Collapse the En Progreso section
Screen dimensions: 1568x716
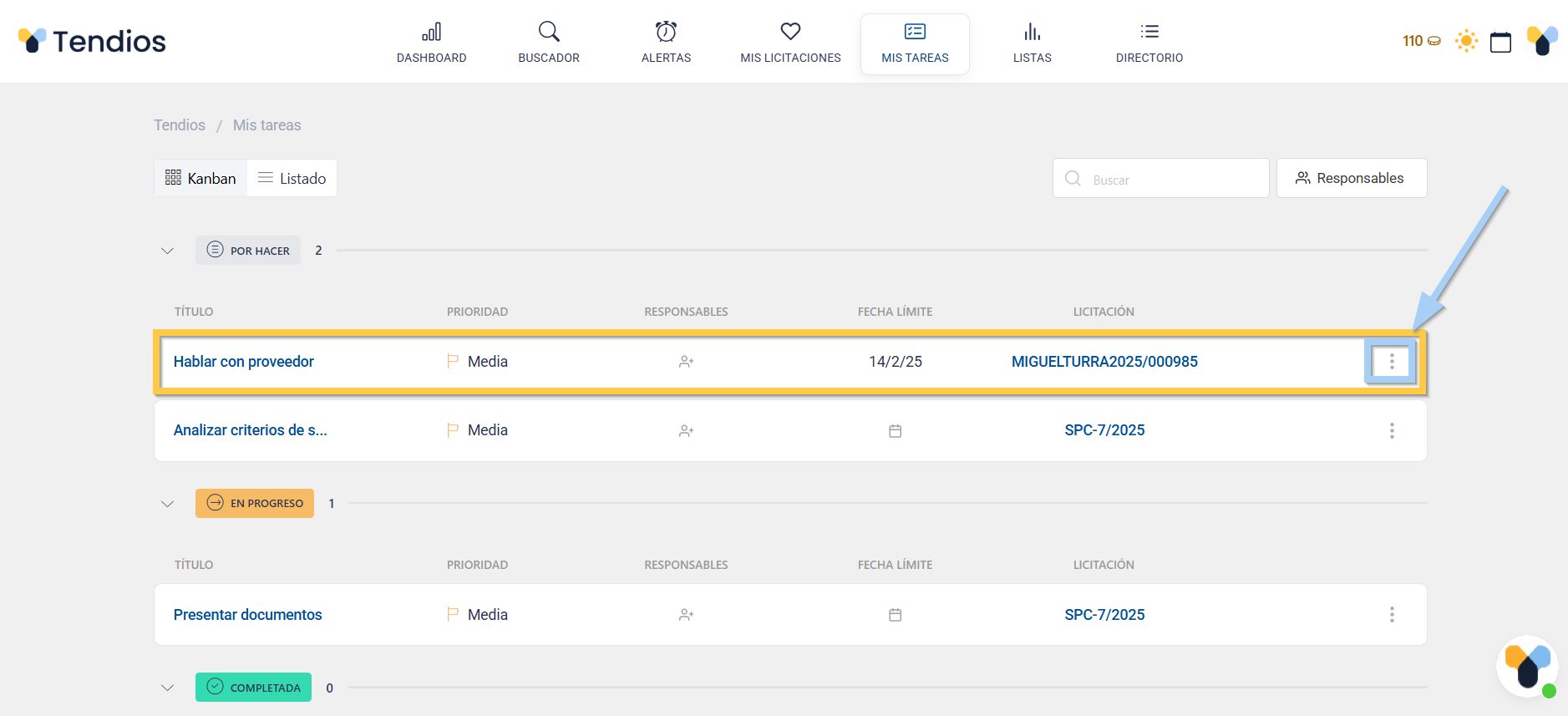coord(168,504)
